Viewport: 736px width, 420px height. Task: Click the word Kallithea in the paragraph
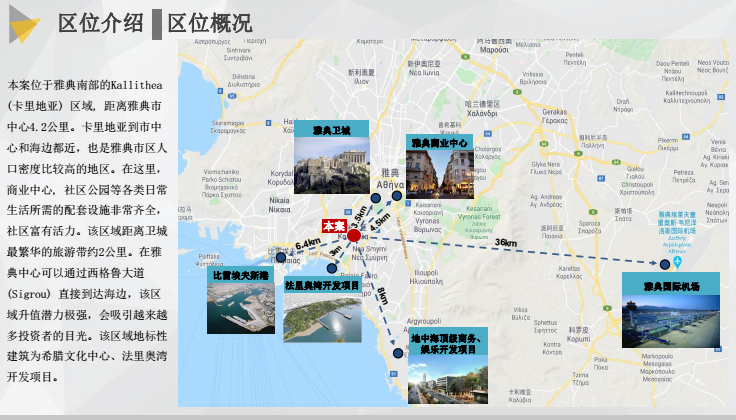pyautogui.click(x=137, y=85)
